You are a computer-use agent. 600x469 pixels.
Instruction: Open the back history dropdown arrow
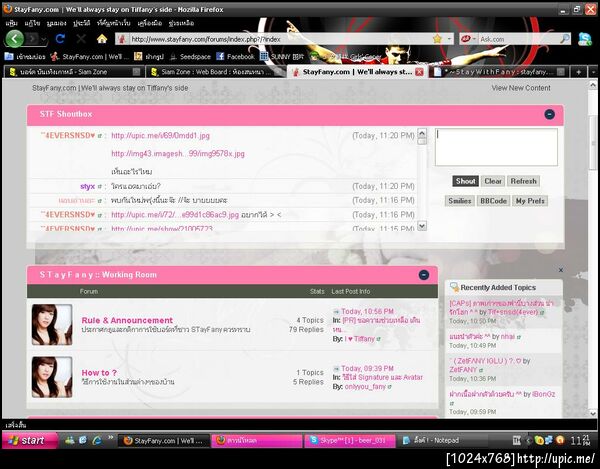(44, 39)
